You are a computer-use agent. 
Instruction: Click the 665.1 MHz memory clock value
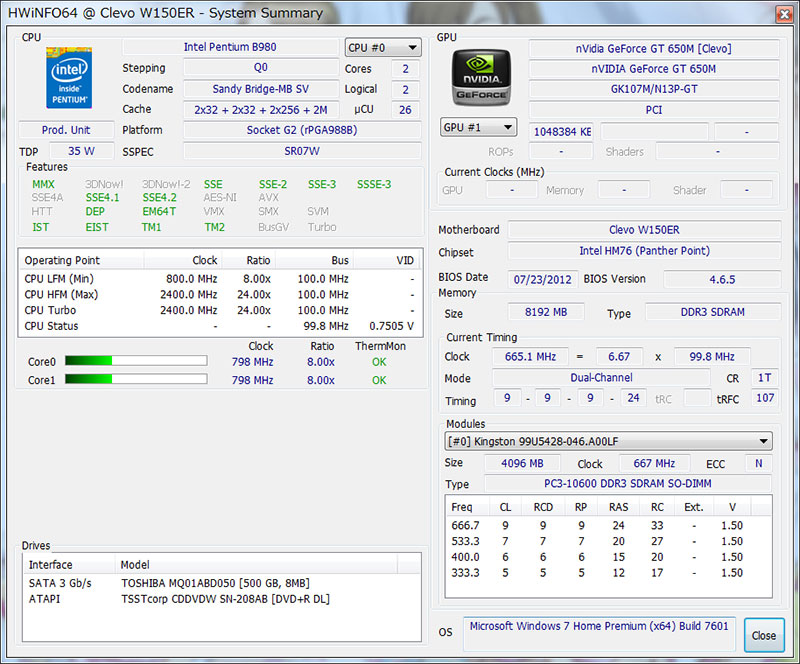point(530,356)
